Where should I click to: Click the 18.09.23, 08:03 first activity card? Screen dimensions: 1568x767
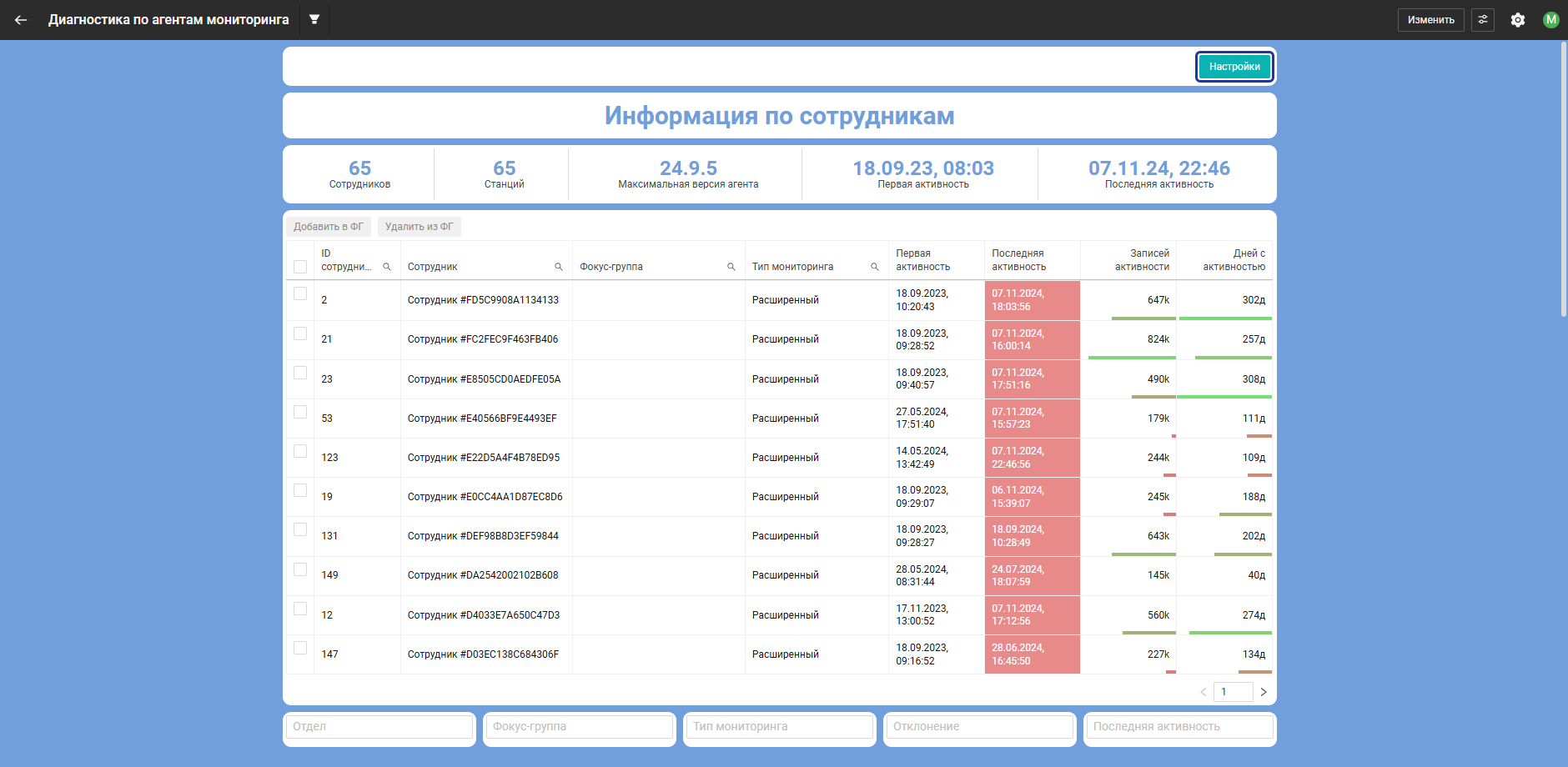(x=923, y=174)
